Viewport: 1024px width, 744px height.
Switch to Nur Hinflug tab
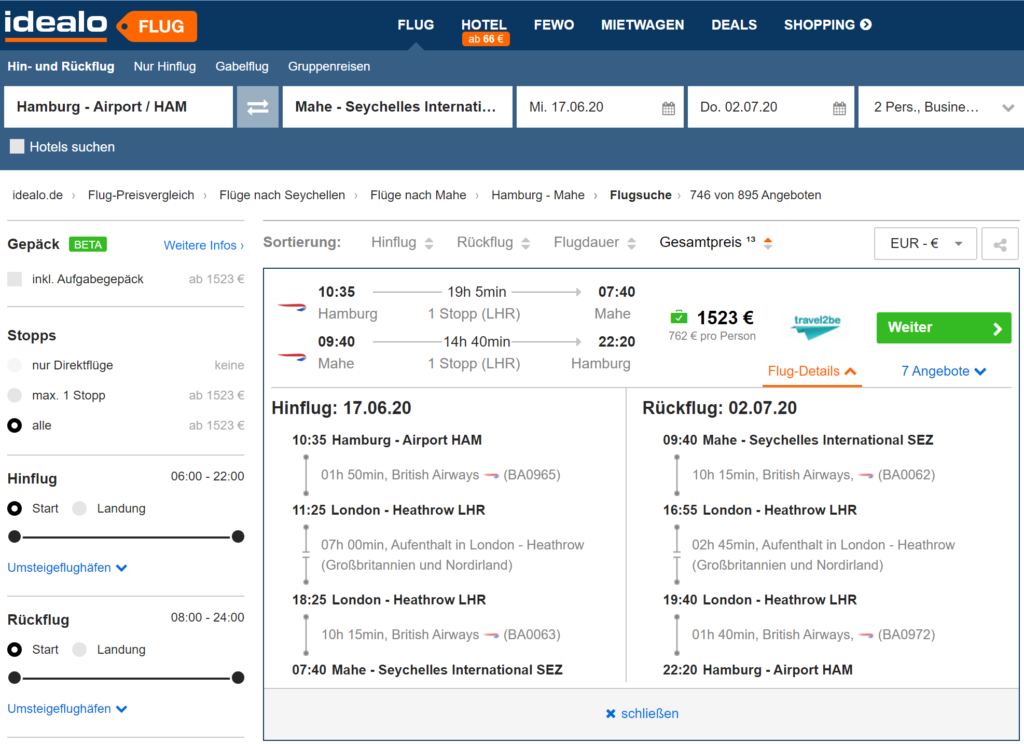165,67
